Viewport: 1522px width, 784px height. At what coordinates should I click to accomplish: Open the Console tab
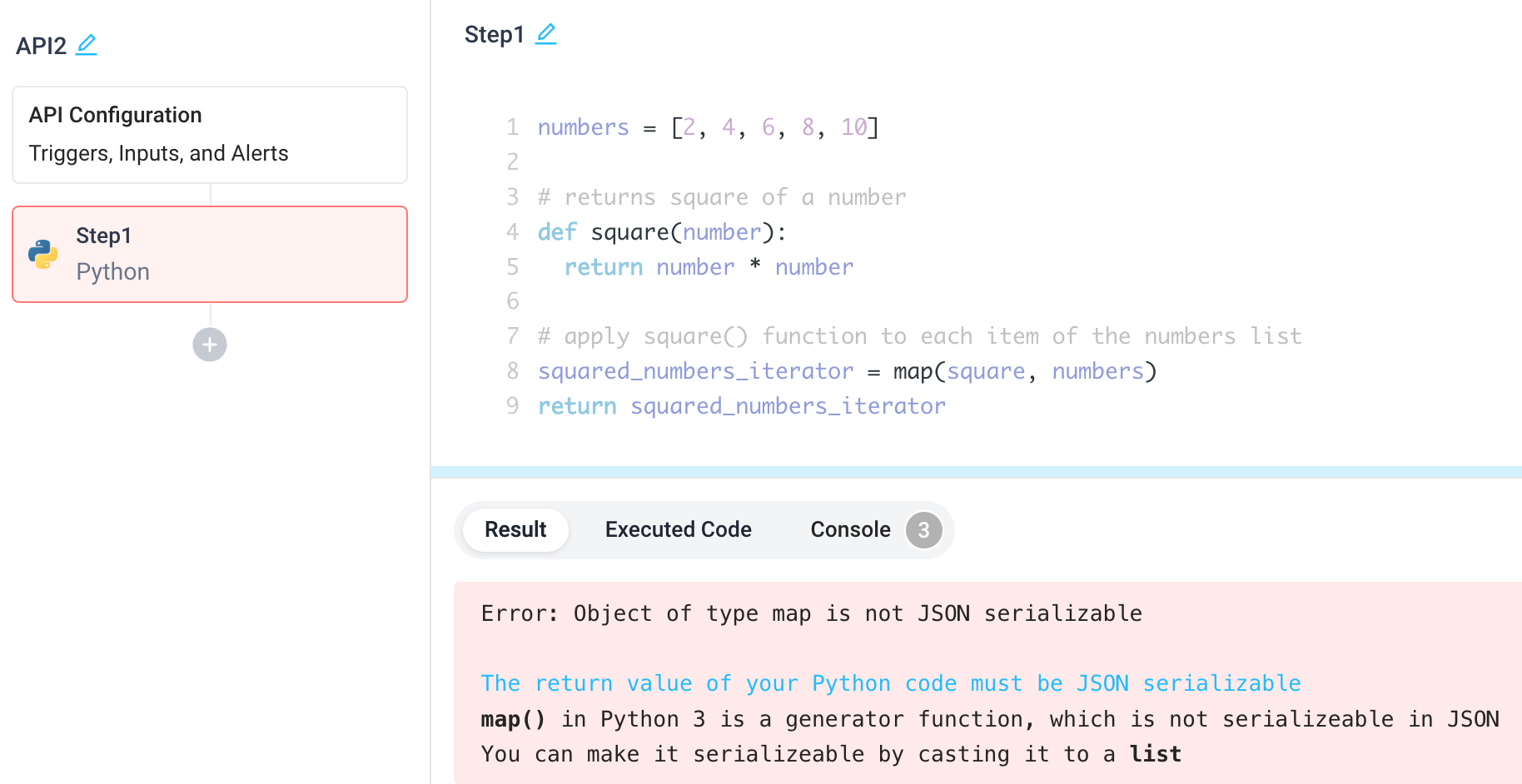tap(849, 529)
